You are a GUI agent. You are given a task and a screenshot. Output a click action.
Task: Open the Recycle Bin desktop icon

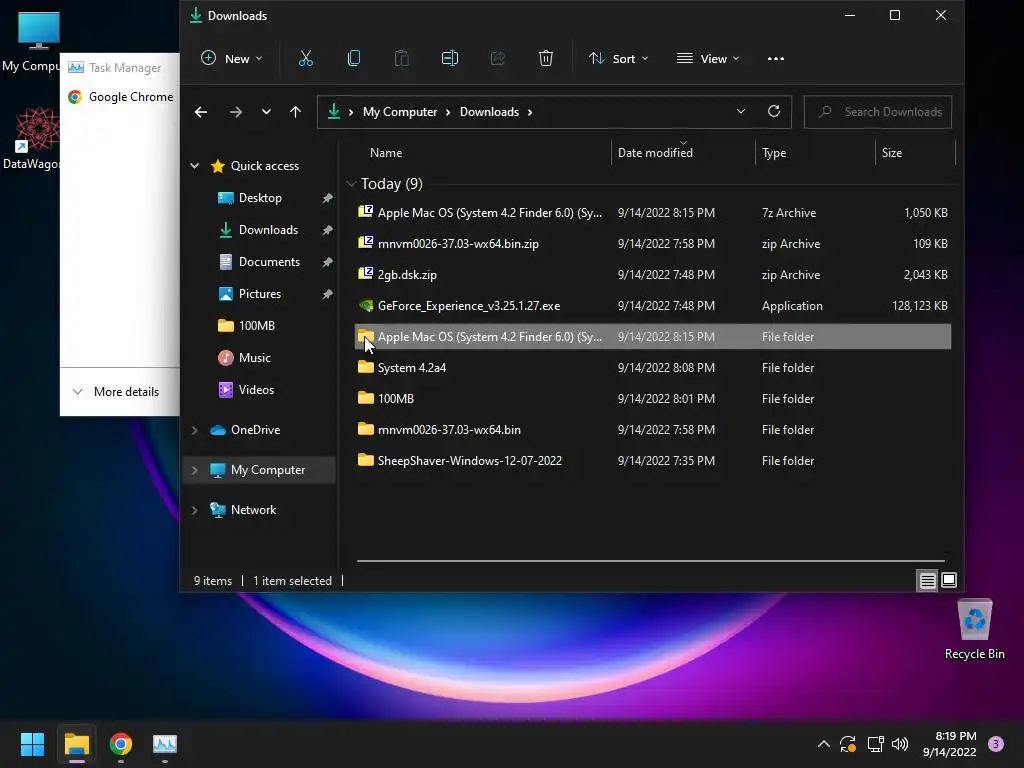(974, 630)
